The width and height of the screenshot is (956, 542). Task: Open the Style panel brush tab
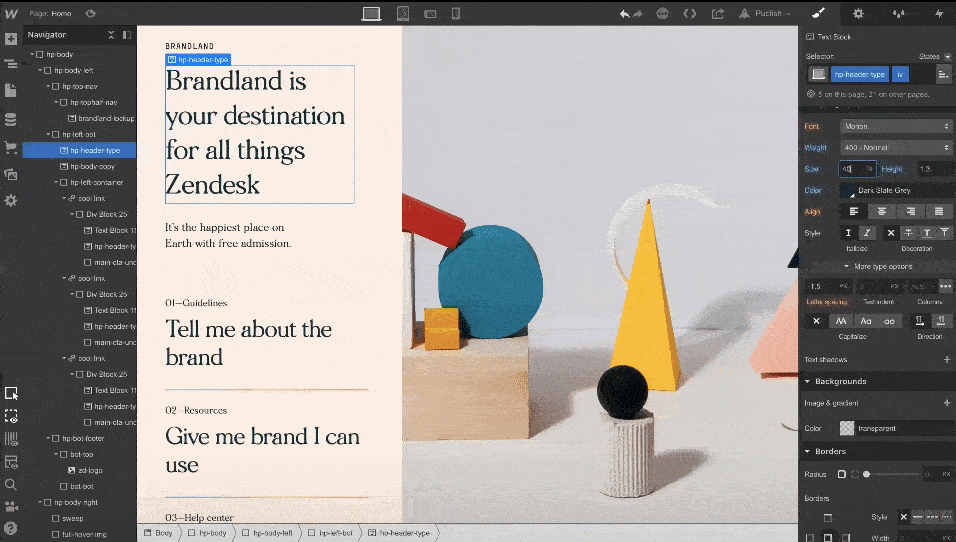coord(819,13)
